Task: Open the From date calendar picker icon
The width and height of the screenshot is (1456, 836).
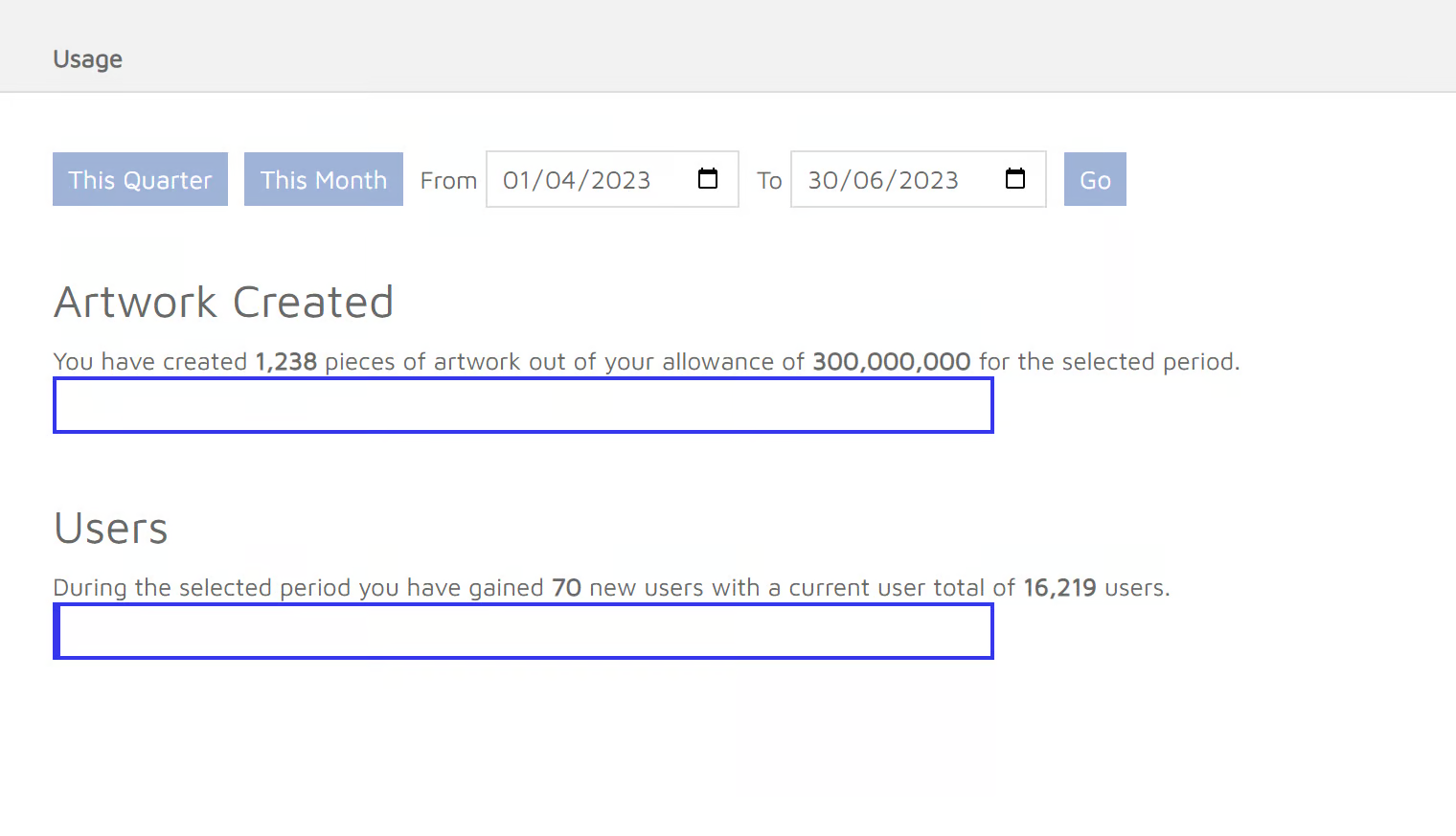Action: [x=708, y=179]
